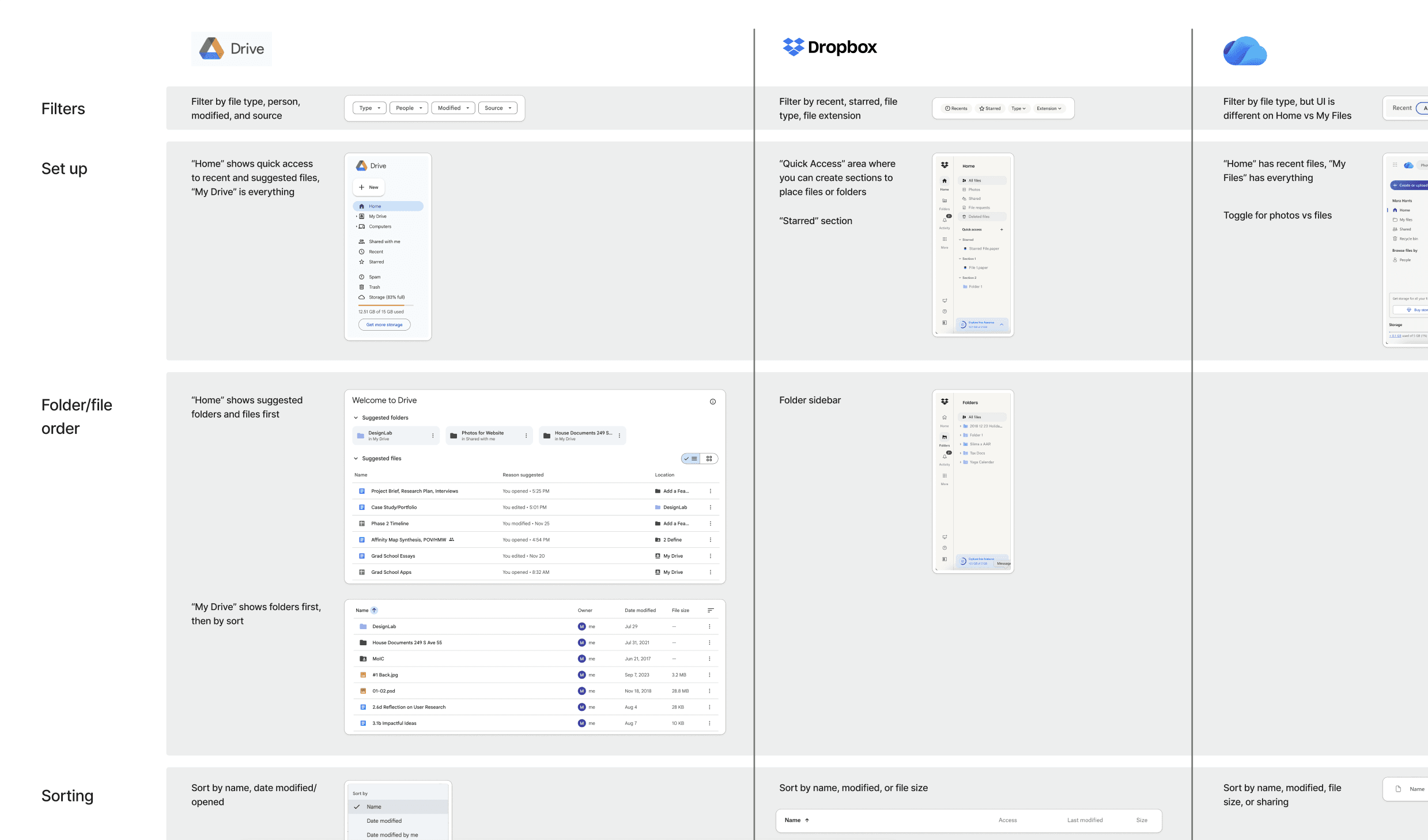
Task: Open more options for Case Study/Portfolio file
Action: 710,508
